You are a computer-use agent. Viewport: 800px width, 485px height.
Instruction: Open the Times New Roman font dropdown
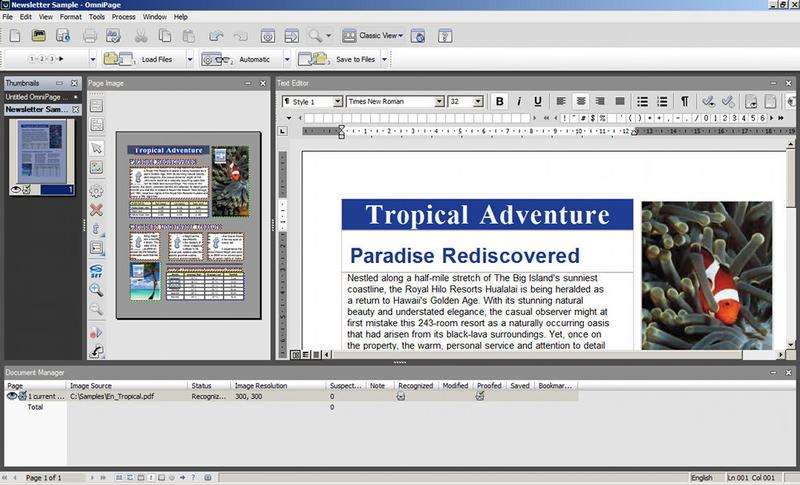(438, 102)
